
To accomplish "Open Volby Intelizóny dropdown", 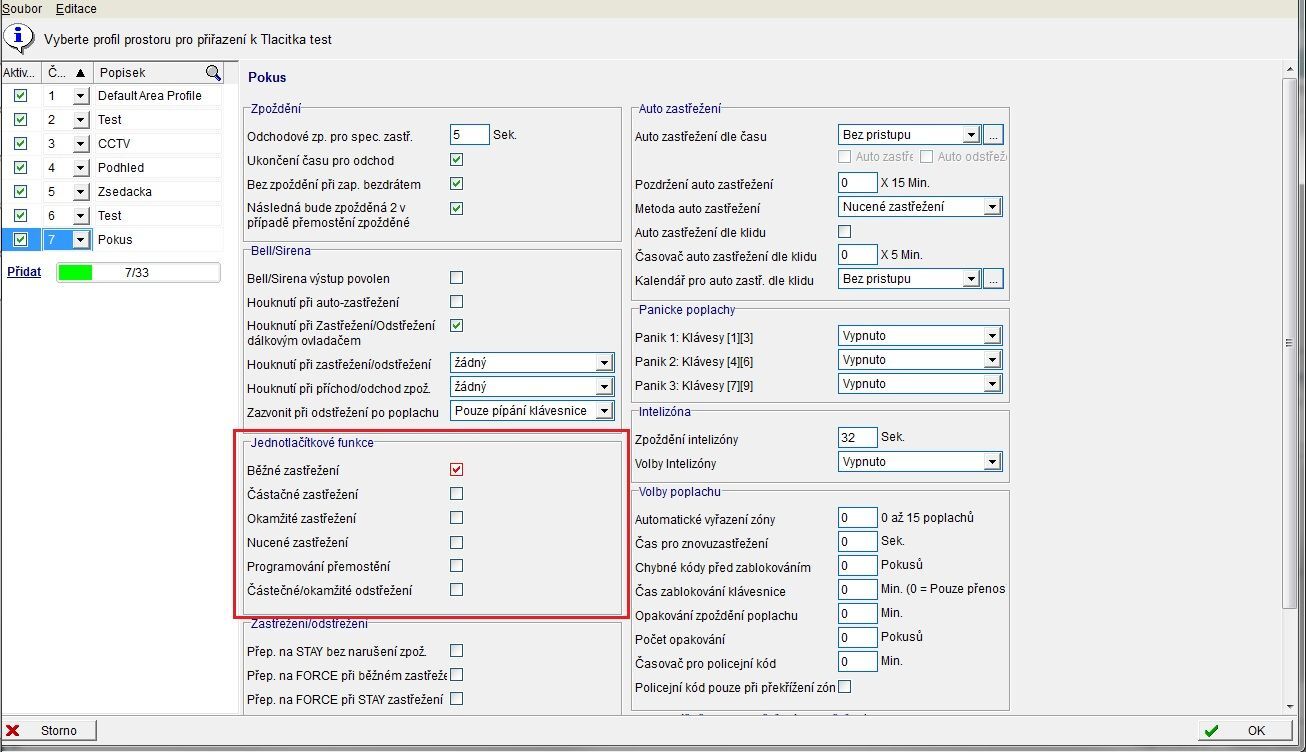I will tap(991, 462).
